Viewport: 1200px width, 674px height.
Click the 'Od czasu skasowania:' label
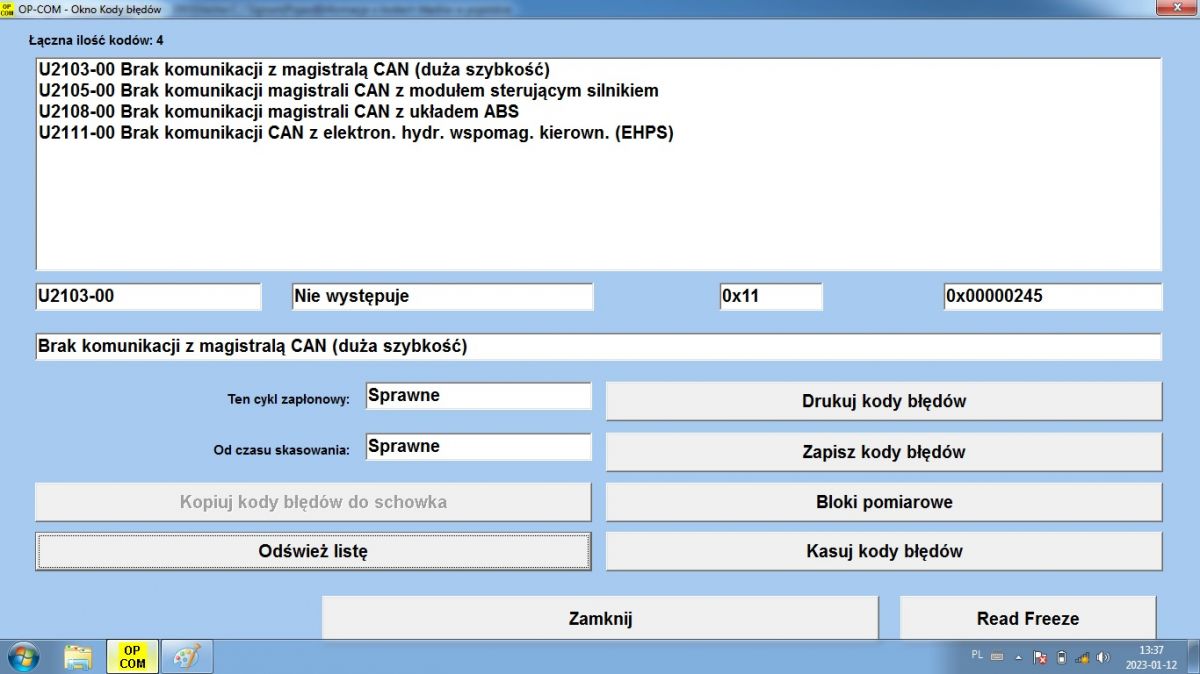[x=281, y=450]
